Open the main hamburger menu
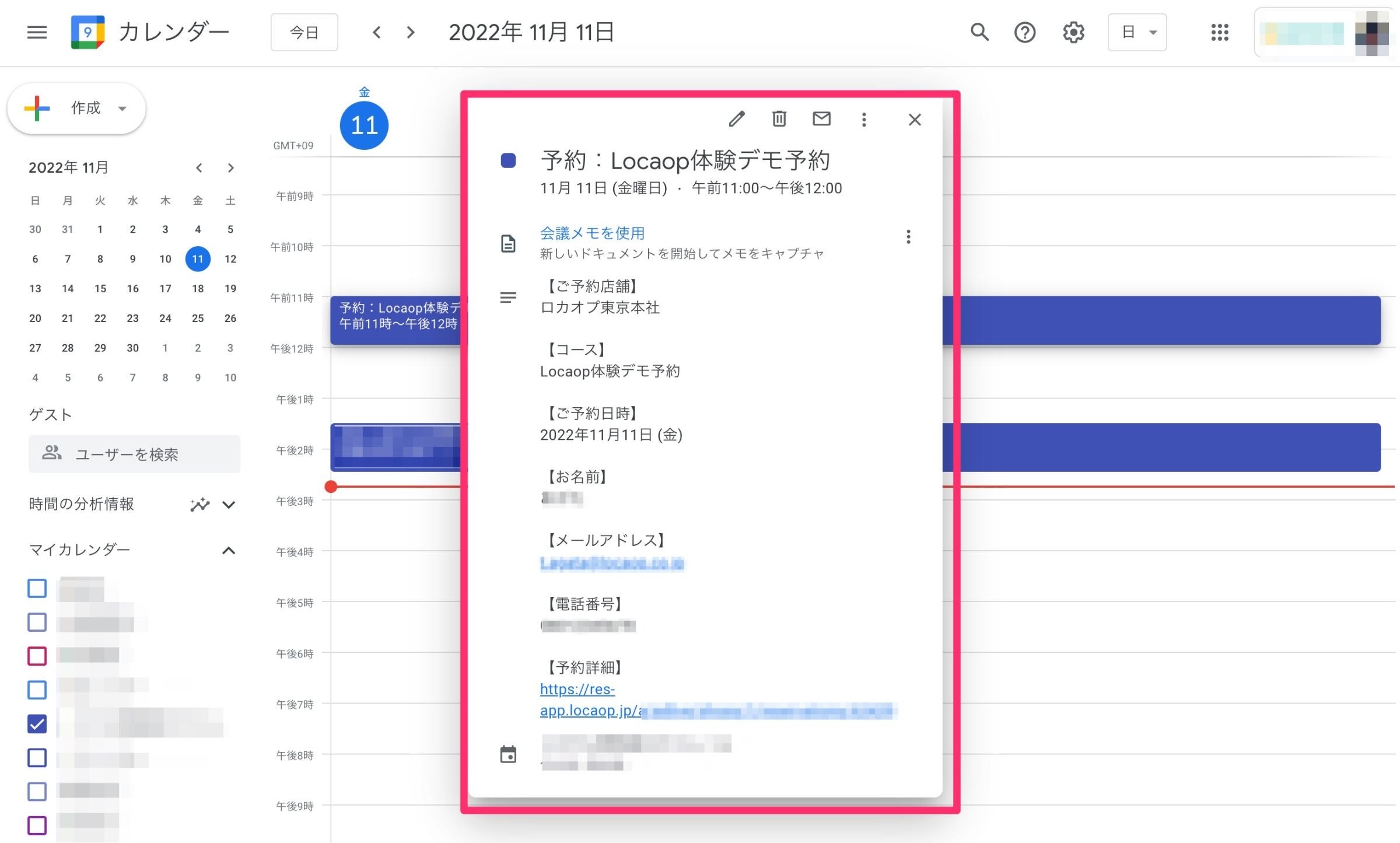This screenshot has width=1400, height=843. point(37,33)
